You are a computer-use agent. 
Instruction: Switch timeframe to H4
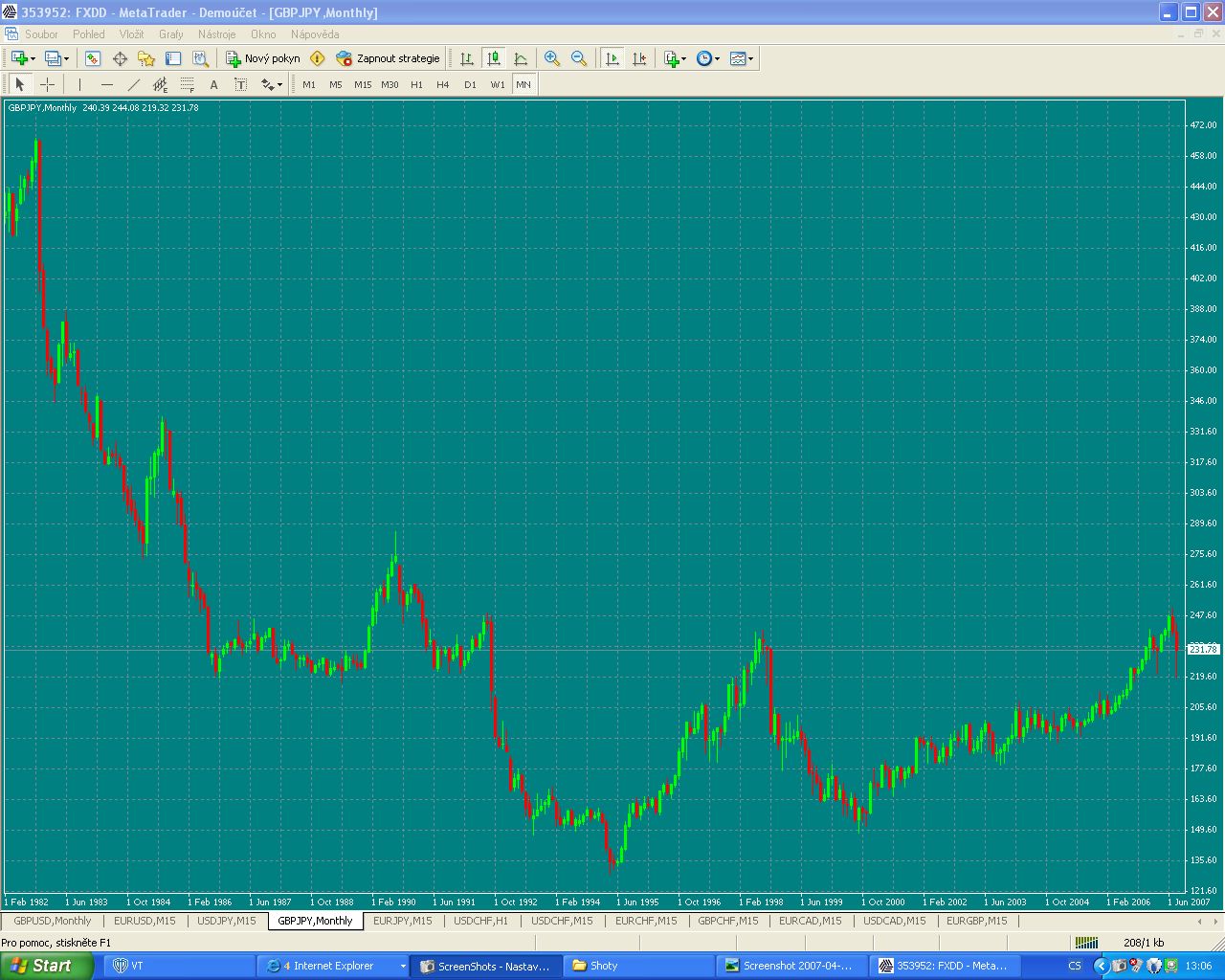click(x=443, y=84)
